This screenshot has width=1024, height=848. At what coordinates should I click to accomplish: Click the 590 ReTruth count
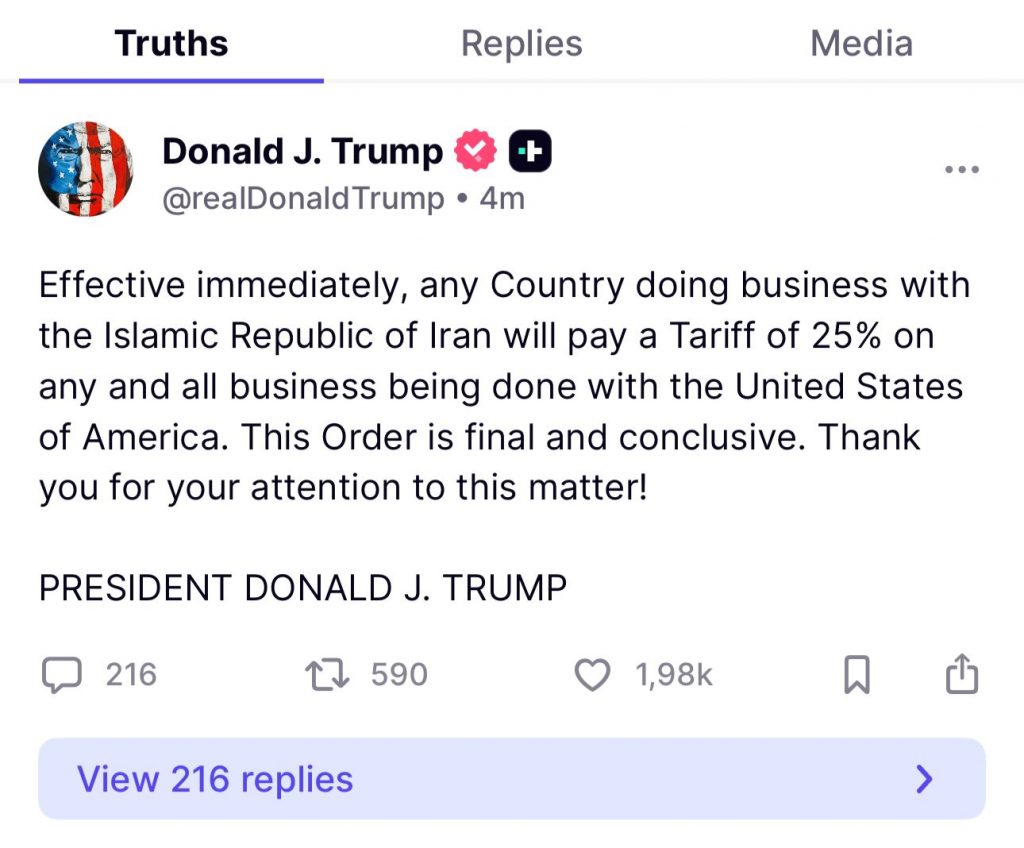tap(399, 675)
